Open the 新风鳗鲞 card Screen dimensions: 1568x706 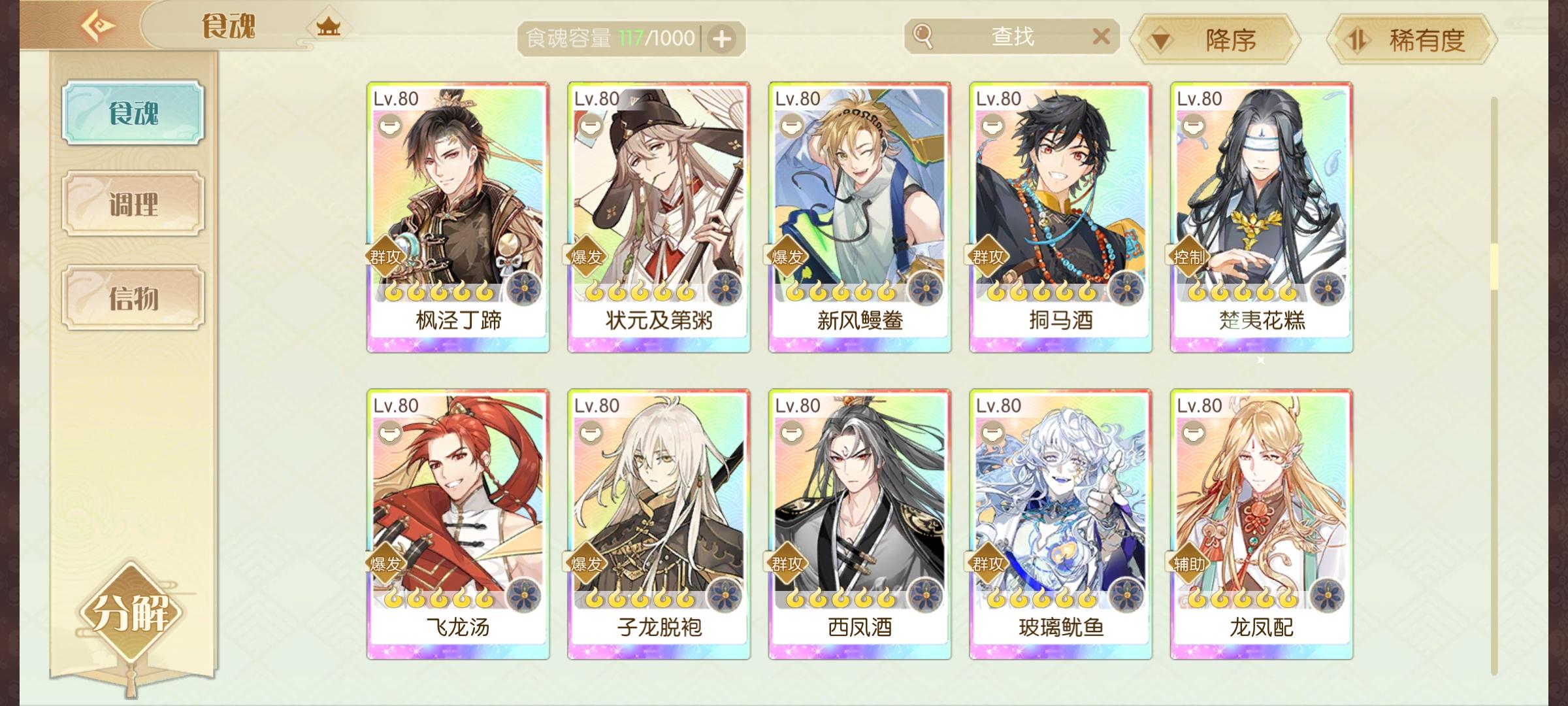860,217
